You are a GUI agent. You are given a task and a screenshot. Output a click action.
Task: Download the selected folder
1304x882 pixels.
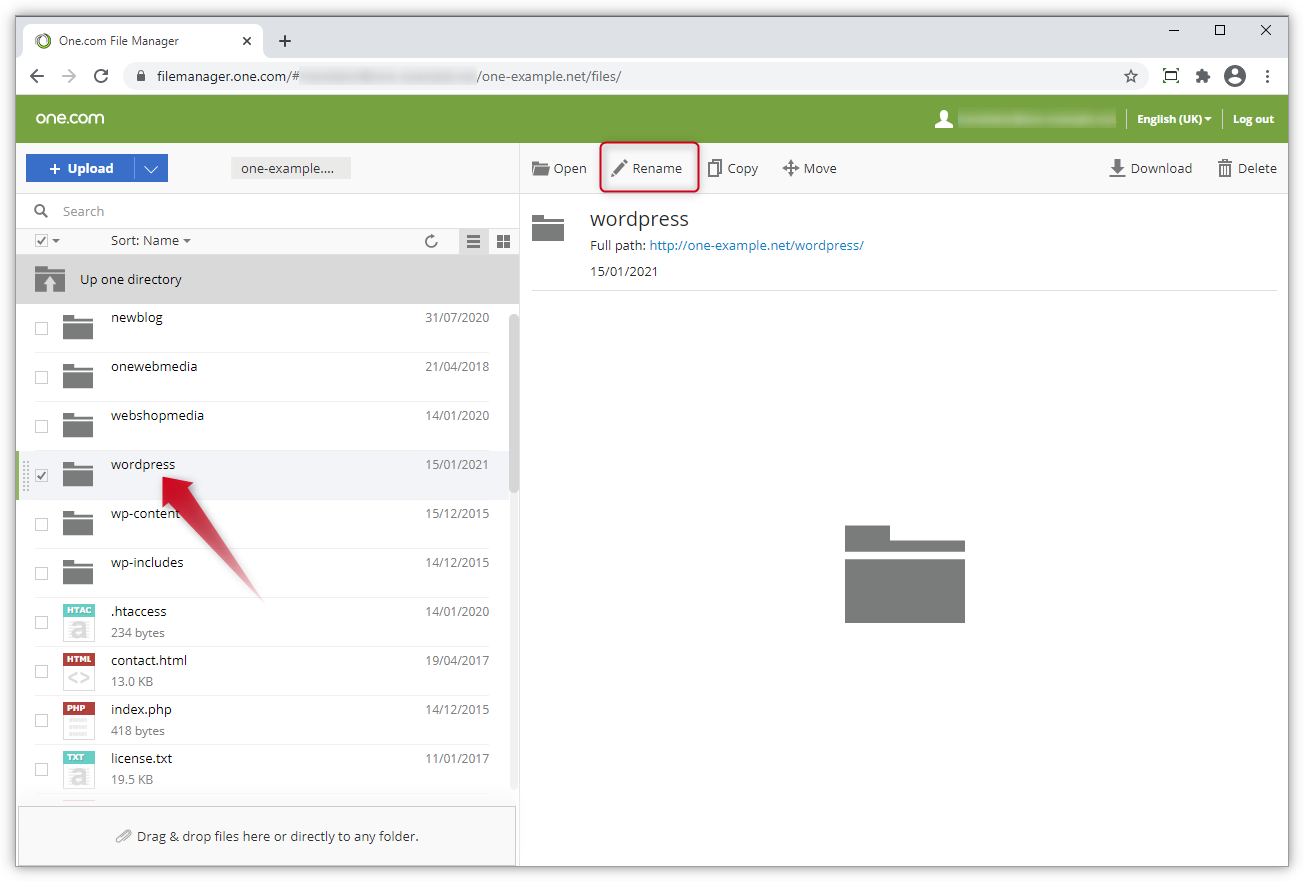point(1150,167)
